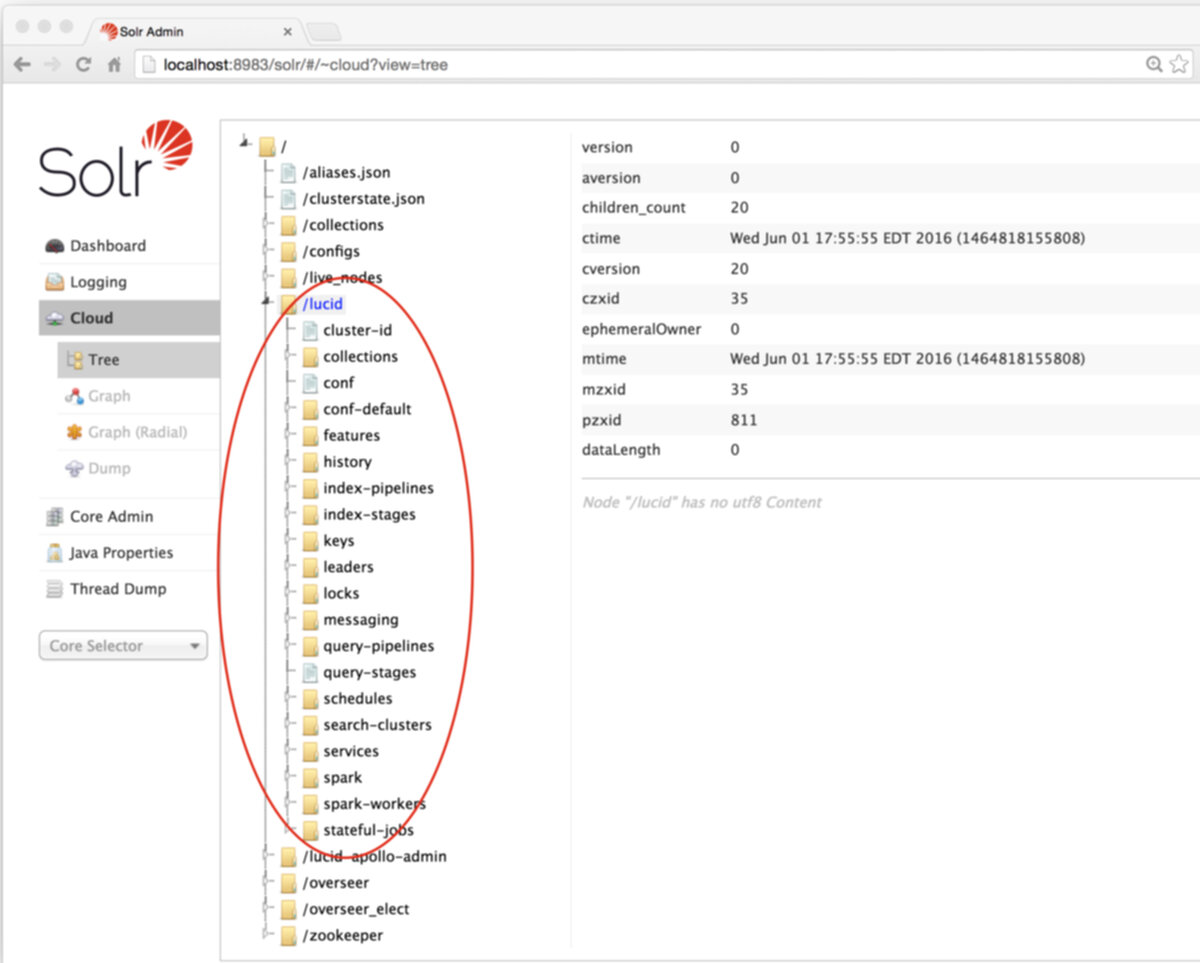This screenshot has width=1200, height=963.
Task: Select /aliases.json node
Action: [x=346, y=173]
